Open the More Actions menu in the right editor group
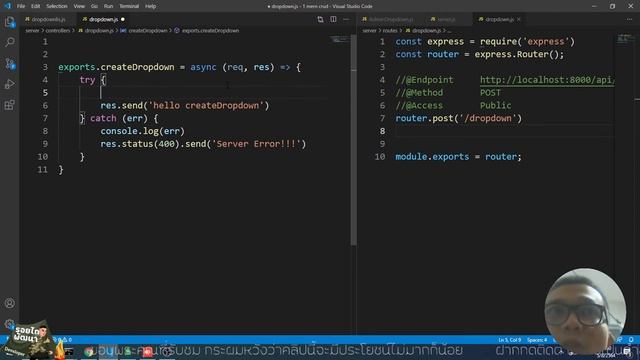The image size is (640, 360). pyautogui.click(x=629, y=19)
